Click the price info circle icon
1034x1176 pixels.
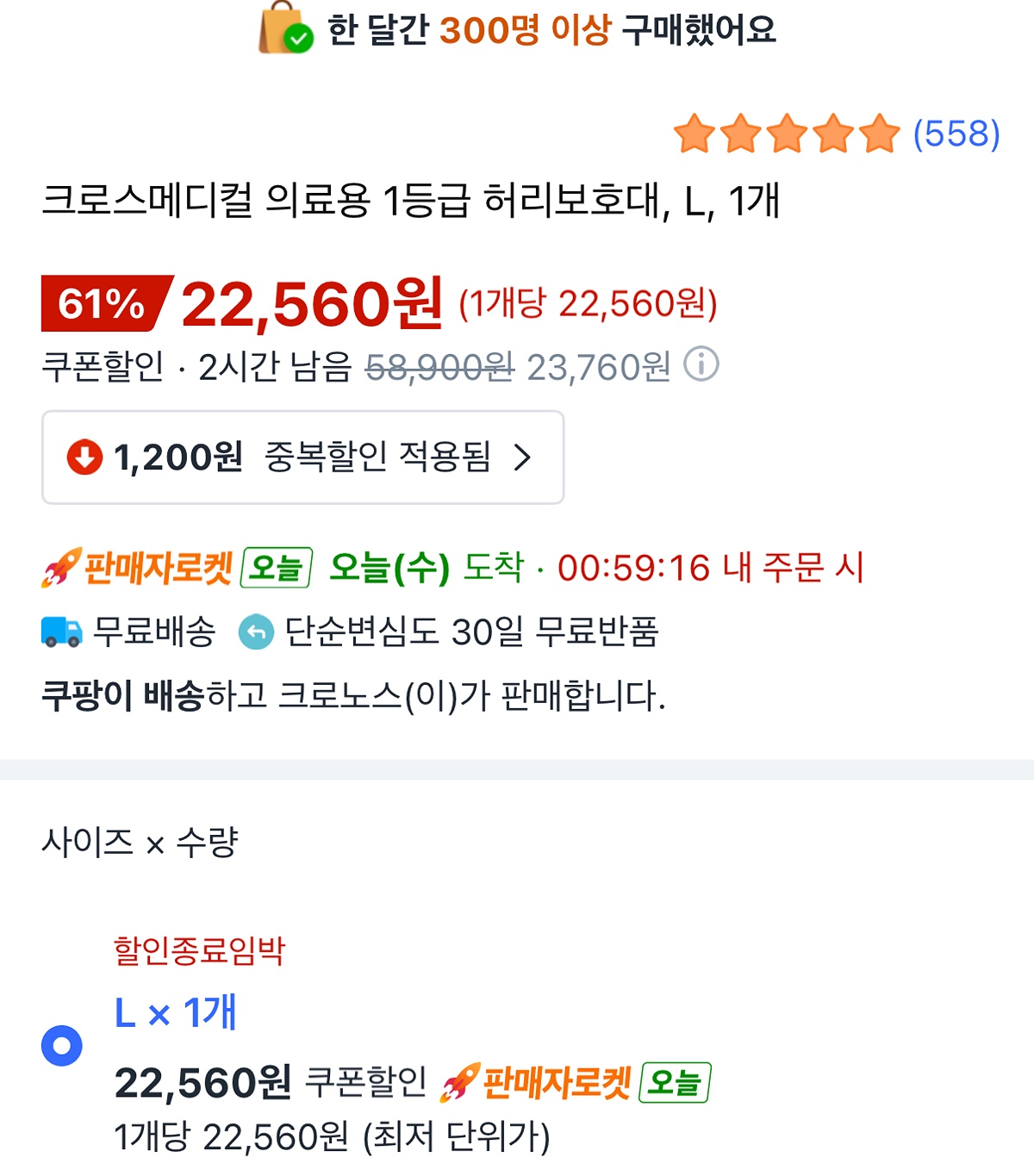(x=701, y=364)
